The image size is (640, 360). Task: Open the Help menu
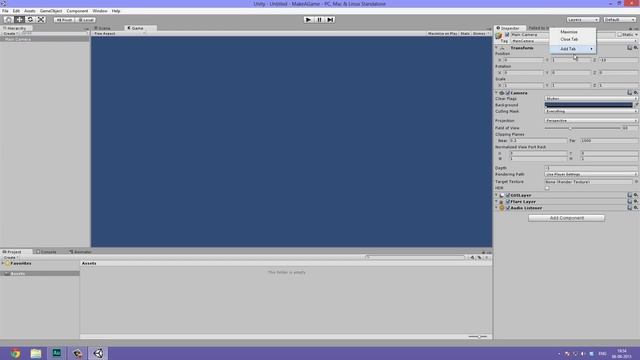[x=116, y=11]
